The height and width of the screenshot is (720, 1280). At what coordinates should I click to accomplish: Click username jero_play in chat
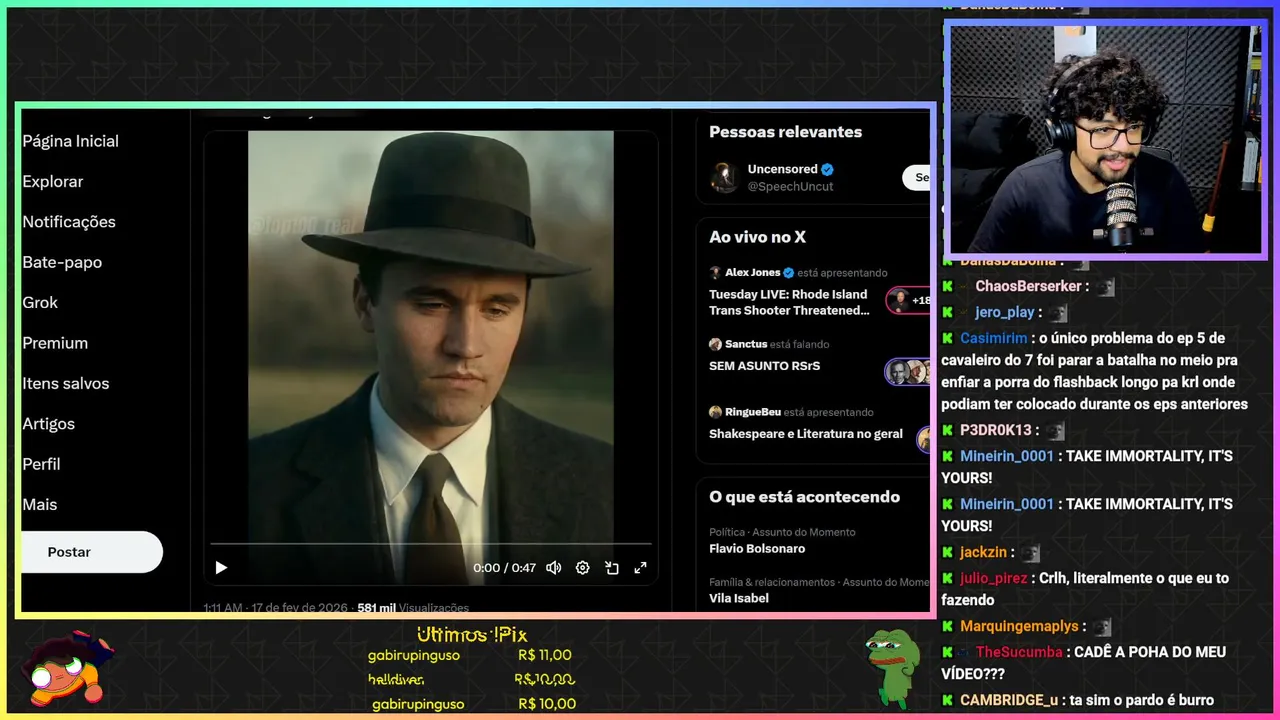pos(1005,313)
